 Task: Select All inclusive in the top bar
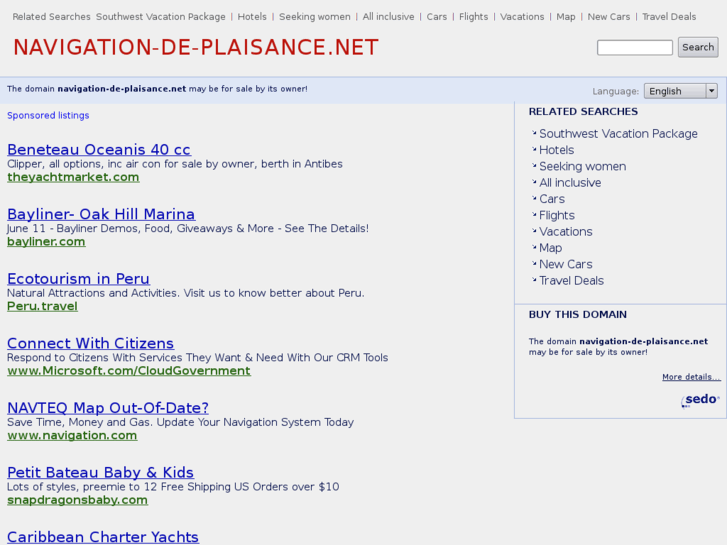coord(388,17)
